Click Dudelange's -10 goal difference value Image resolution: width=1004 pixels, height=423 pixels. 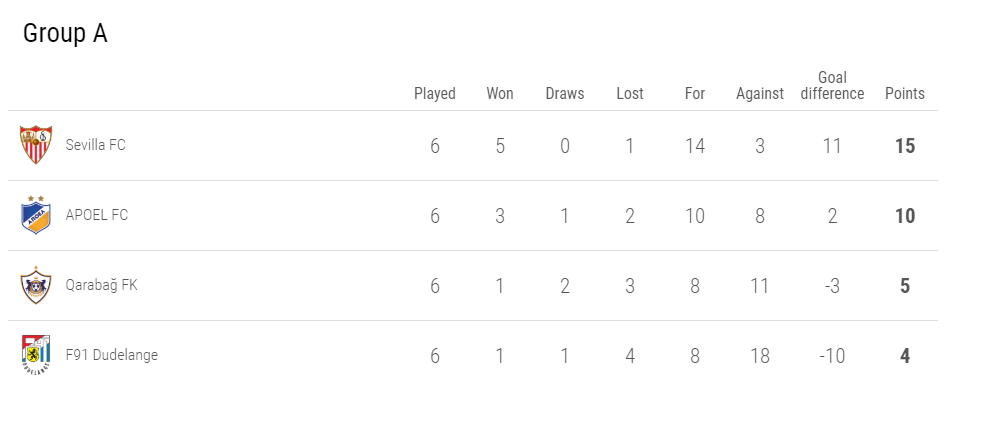click(832, 356)
